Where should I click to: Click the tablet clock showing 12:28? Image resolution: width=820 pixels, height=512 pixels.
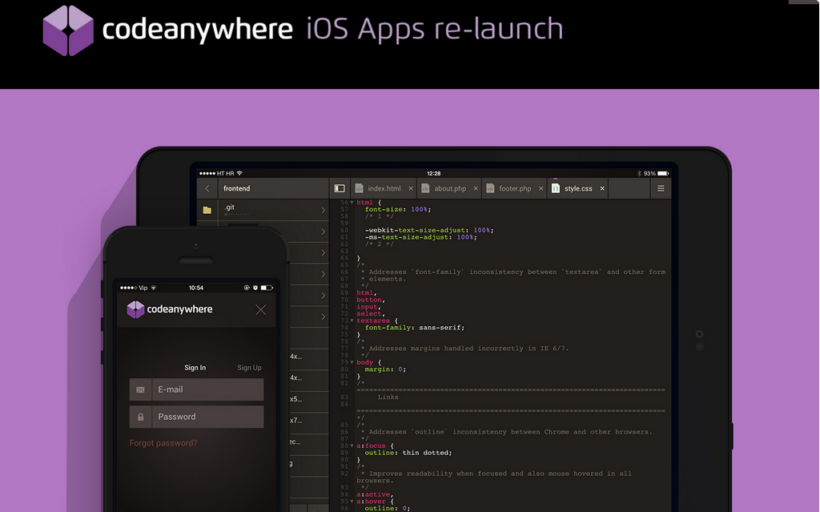click(x=434, y=173)
